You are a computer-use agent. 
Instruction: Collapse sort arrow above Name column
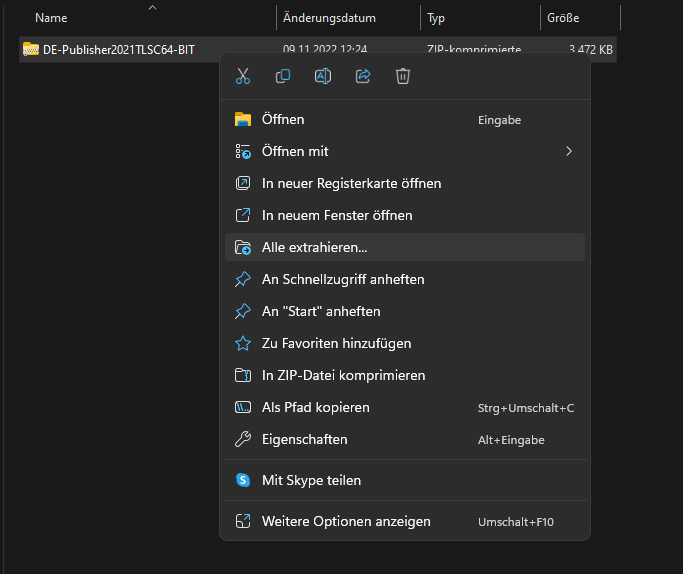pos(152,8)
